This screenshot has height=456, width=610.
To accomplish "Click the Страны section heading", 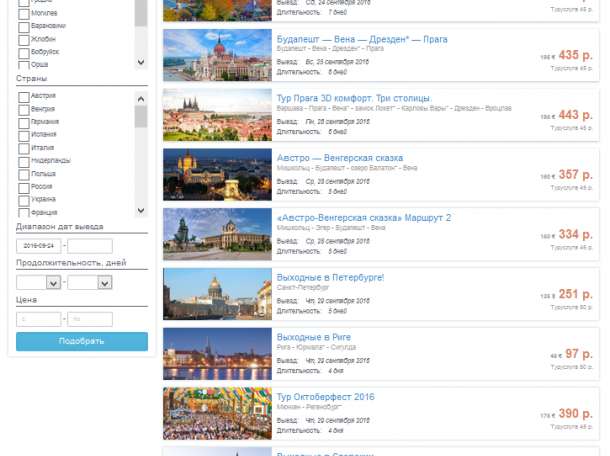I will tap(32, 79).
